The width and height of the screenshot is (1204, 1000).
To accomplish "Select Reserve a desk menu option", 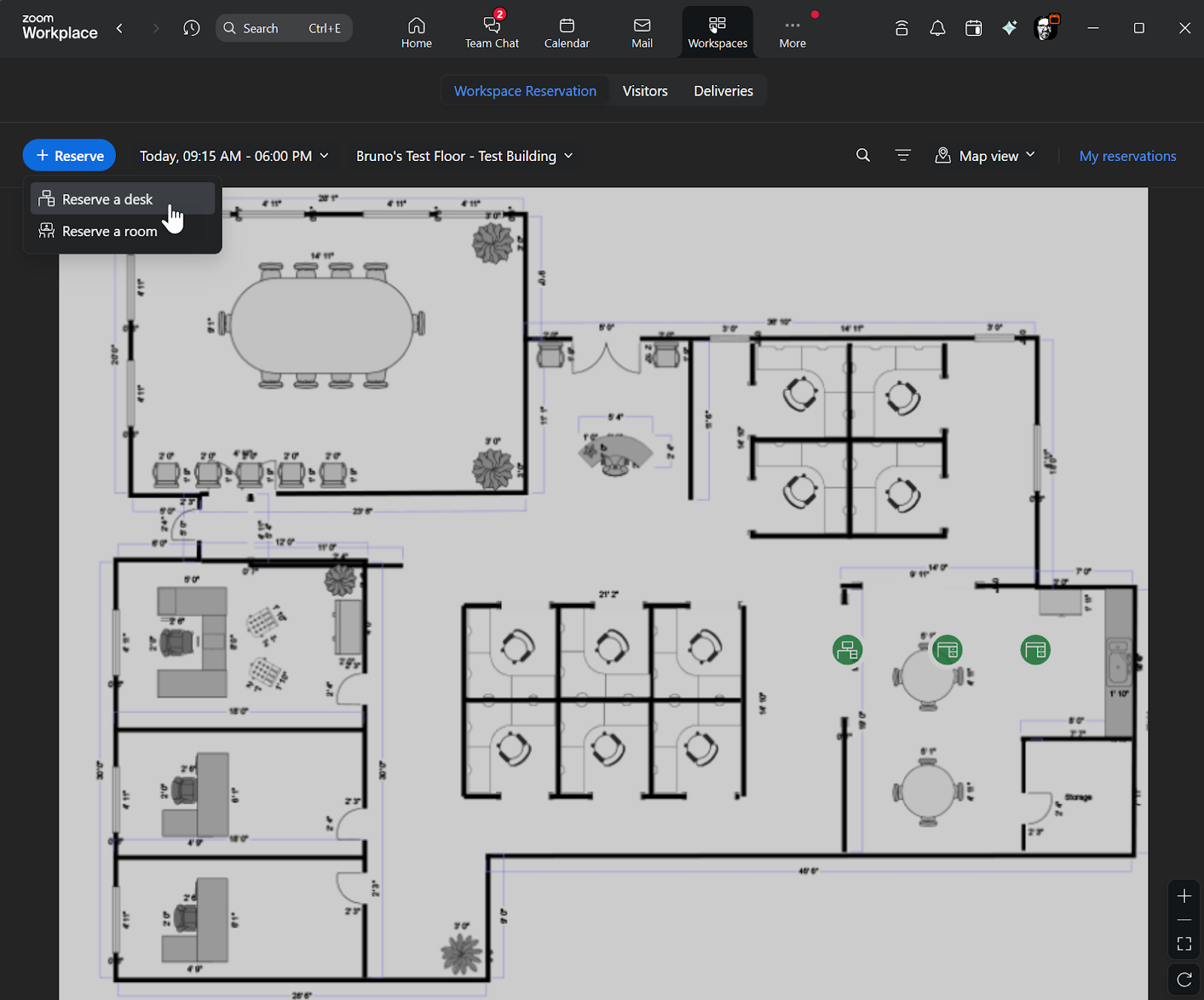I will [x=108, y=199].
